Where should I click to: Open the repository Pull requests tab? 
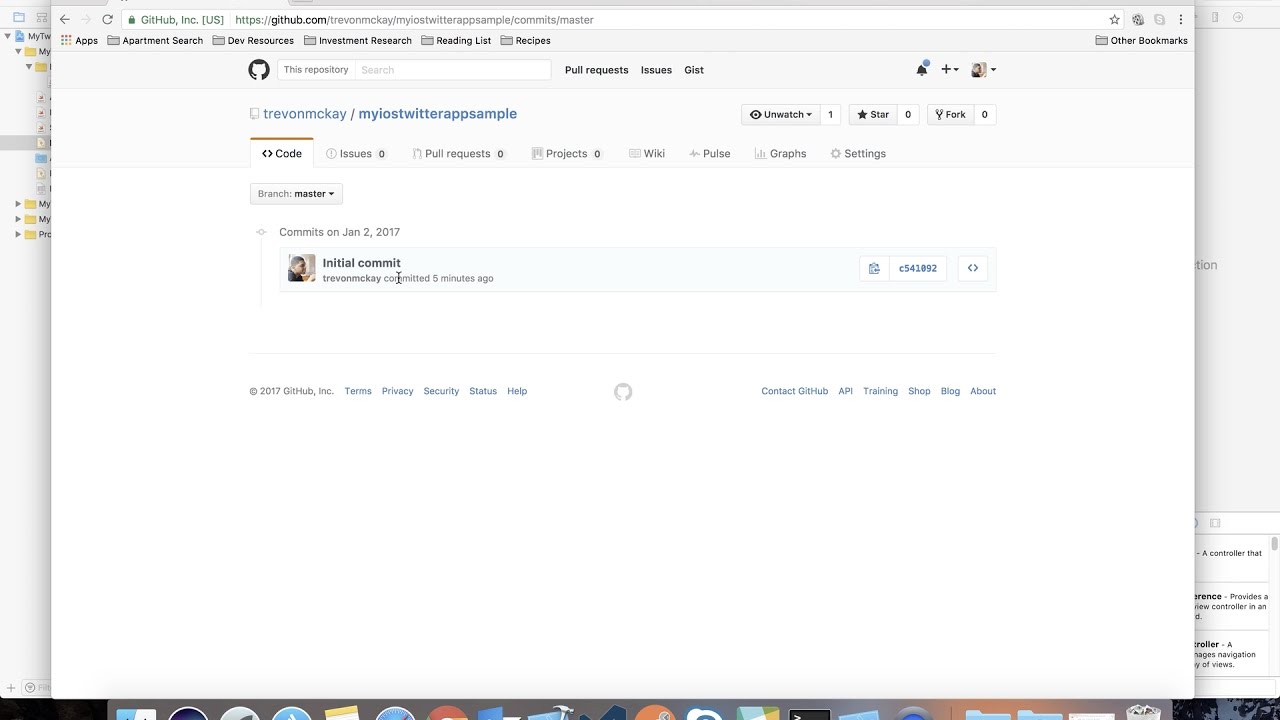(458, 154)
